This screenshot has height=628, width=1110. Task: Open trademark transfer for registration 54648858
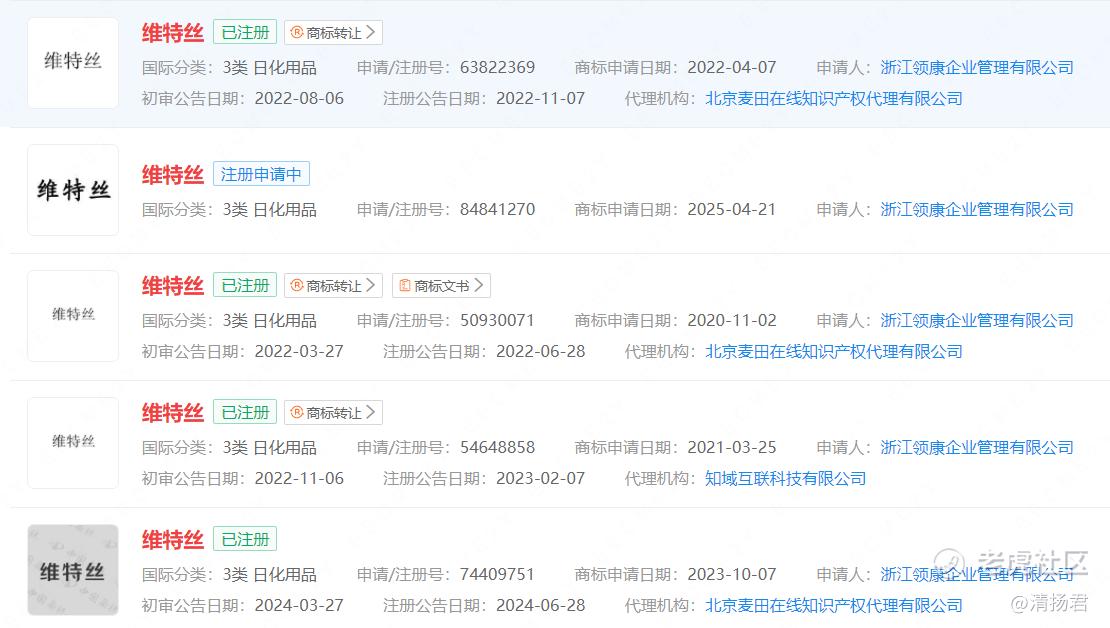[x=333, y=412]
